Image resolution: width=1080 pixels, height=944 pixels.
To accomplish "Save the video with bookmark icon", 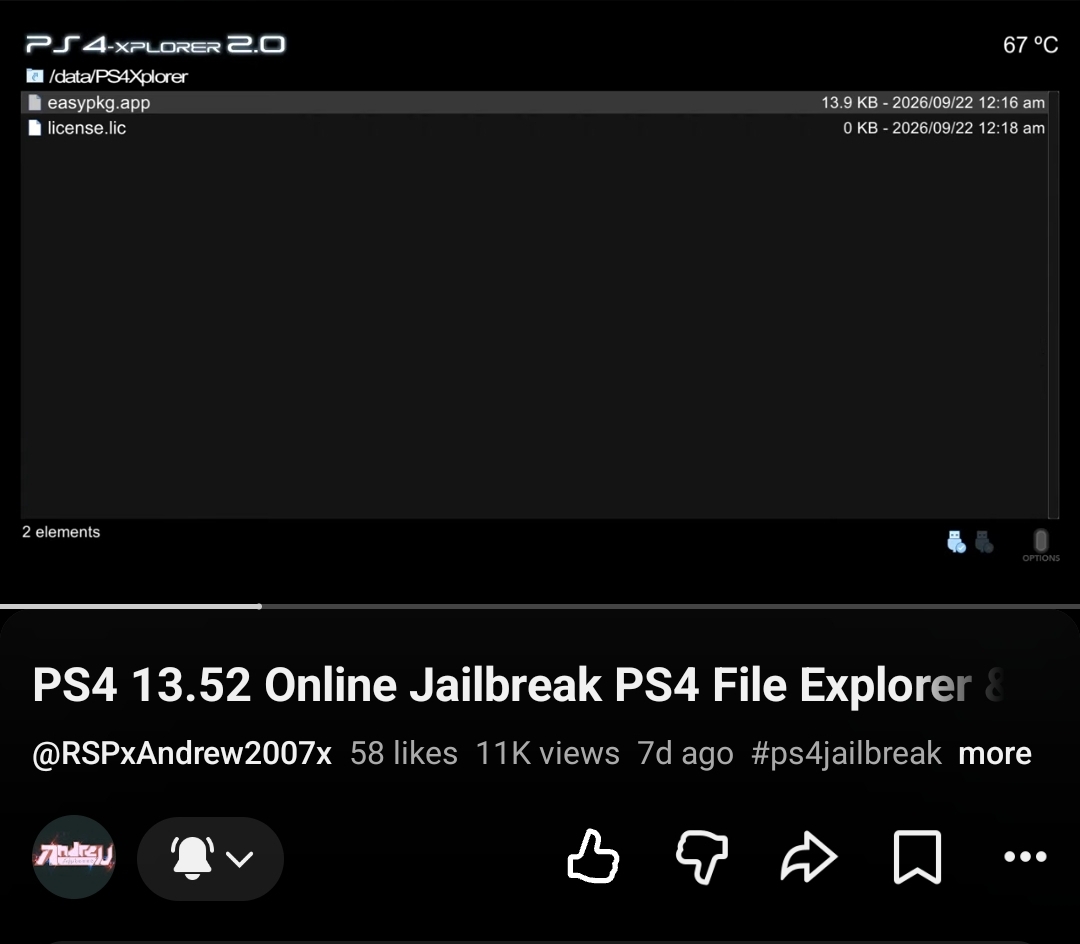I will click(x=917, y=857).
